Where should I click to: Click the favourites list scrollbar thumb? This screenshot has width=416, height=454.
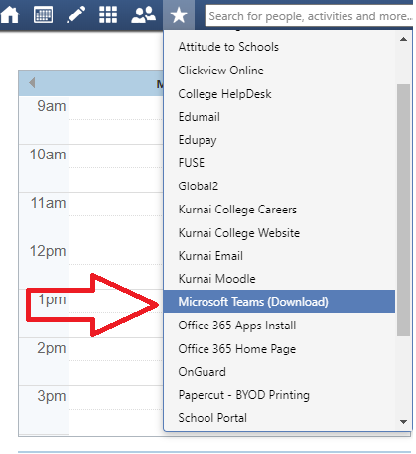click(403, 210)
